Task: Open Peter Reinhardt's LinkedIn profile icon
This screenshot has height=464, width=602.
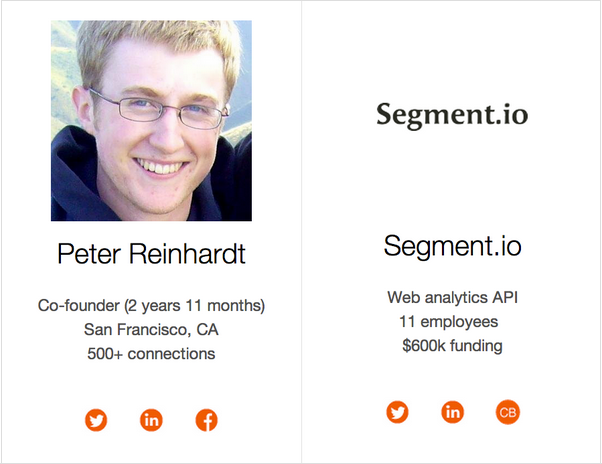Action: pos(151,421)
